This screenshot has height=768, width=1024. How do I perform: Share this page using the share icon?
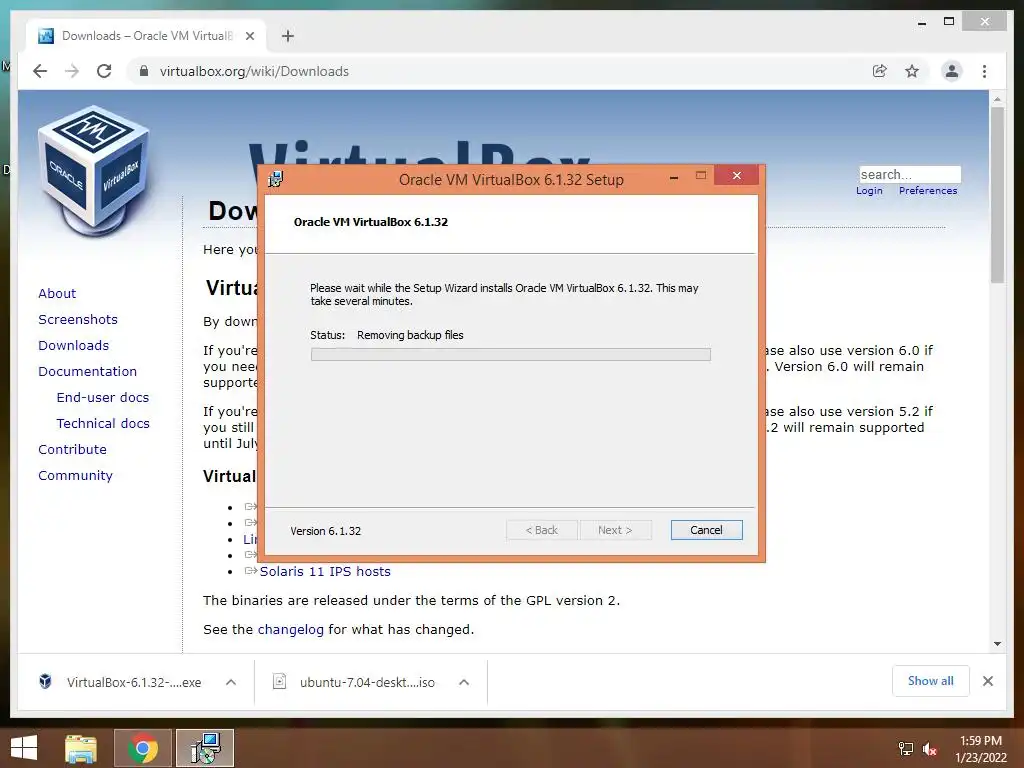click(x=880, y=71)
